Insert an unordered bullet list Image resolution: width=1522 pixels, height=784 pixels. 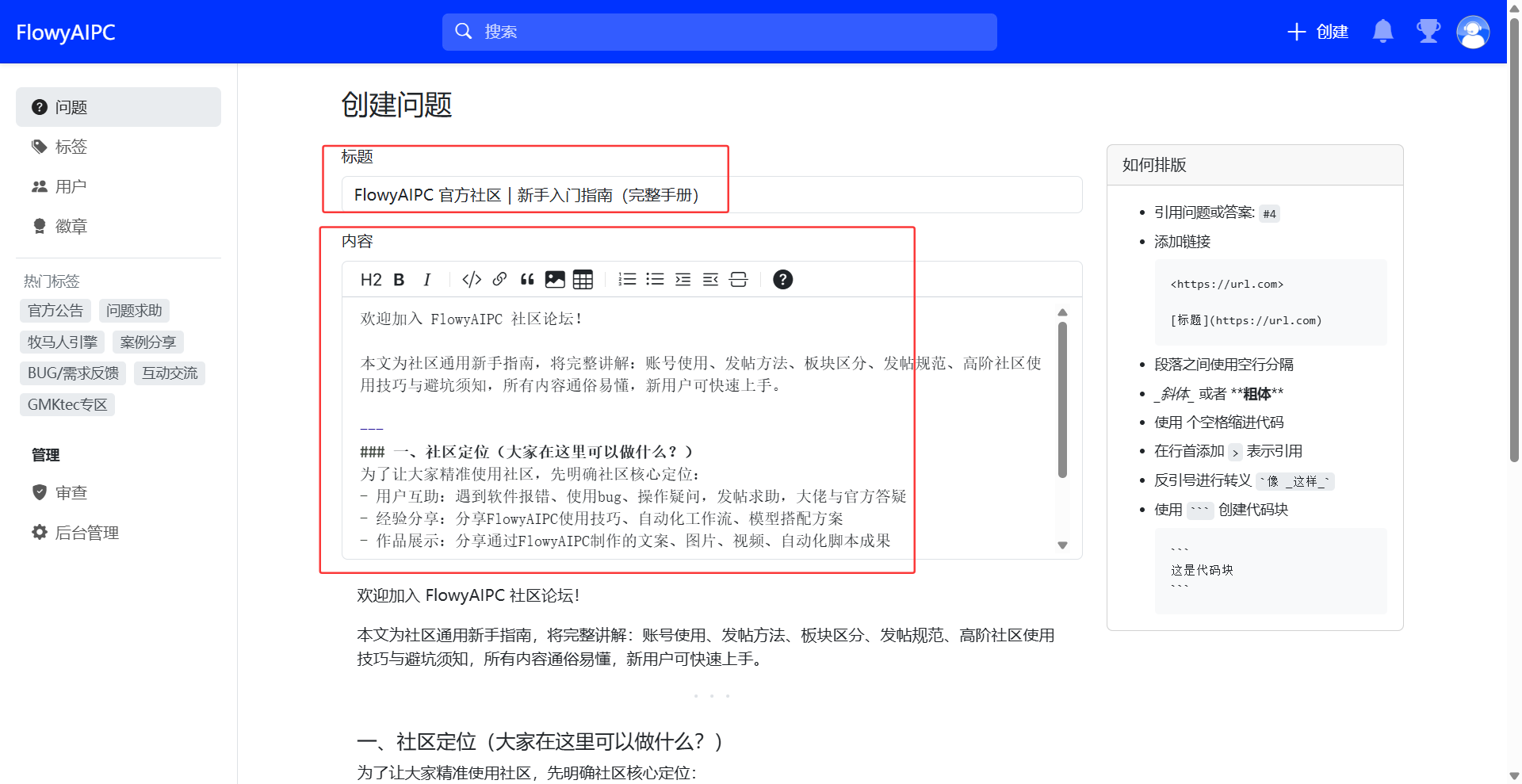click(x=655, y=280)
